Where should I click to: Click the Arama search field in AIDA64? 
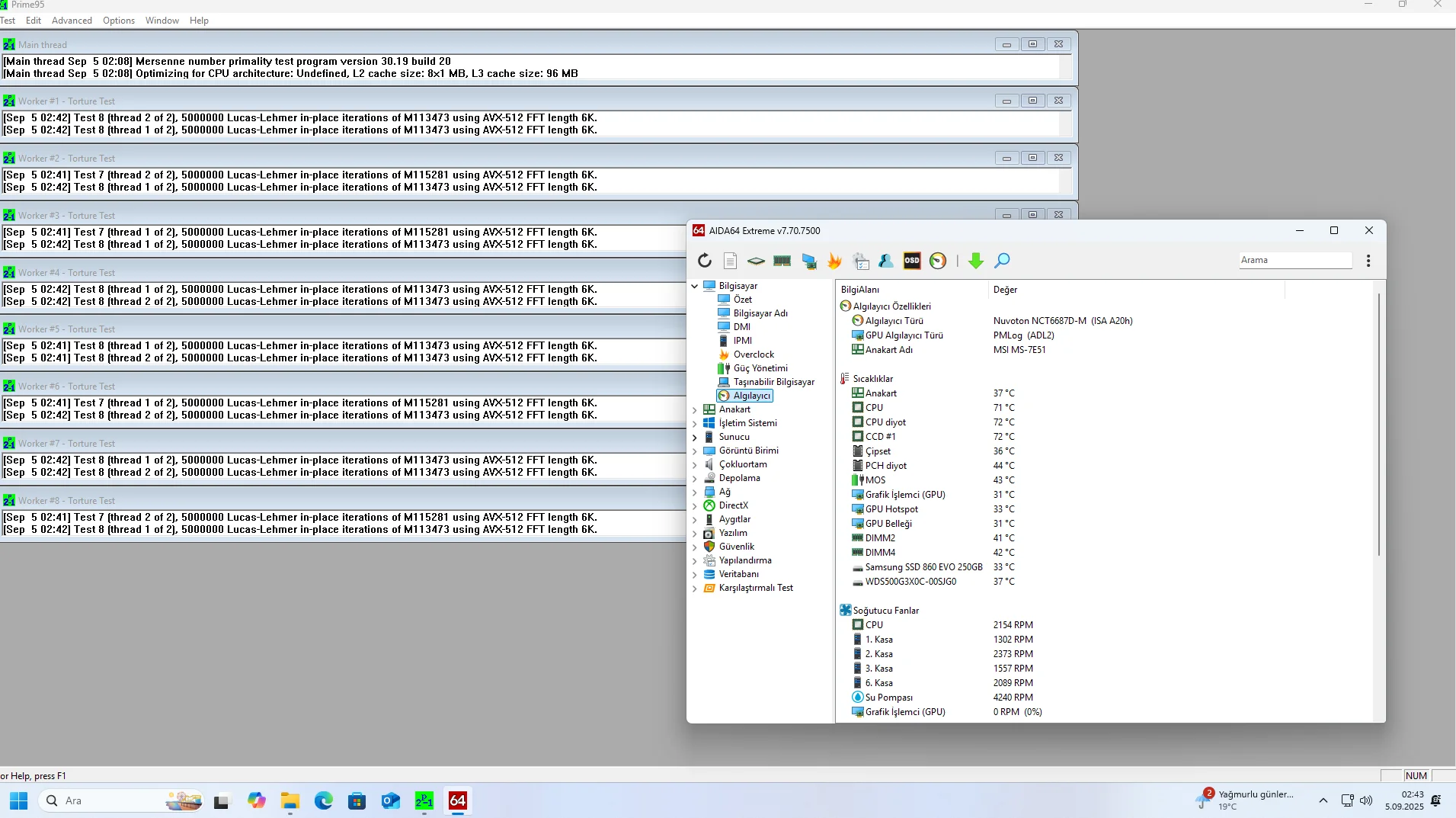click(x=1295, y=260)
